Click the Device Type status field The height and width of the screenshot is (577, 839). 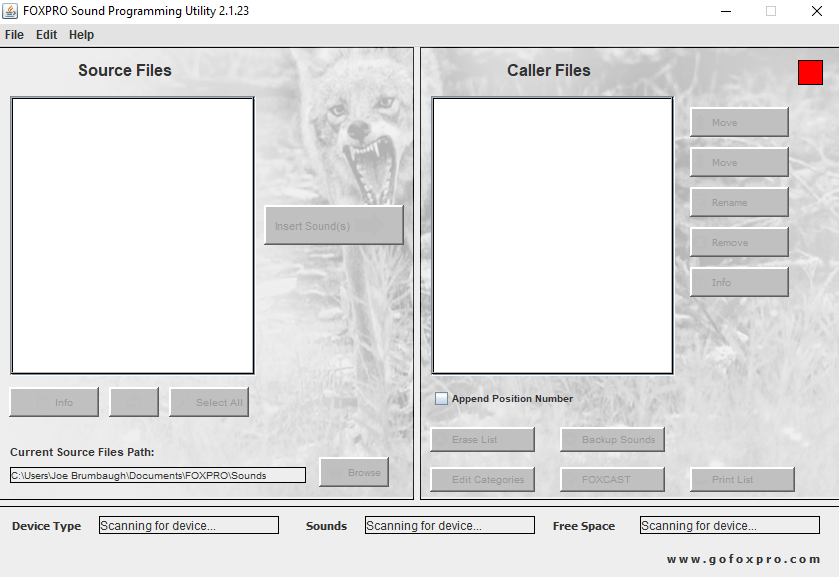click(189, 525)
